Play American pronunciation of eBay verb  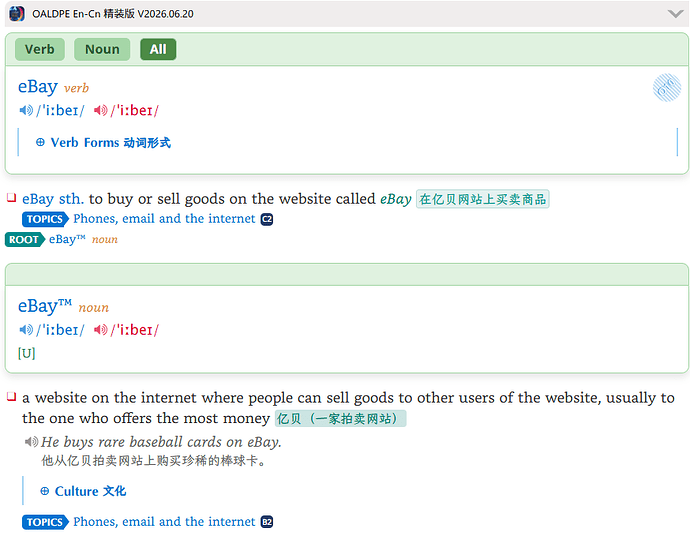101,110
